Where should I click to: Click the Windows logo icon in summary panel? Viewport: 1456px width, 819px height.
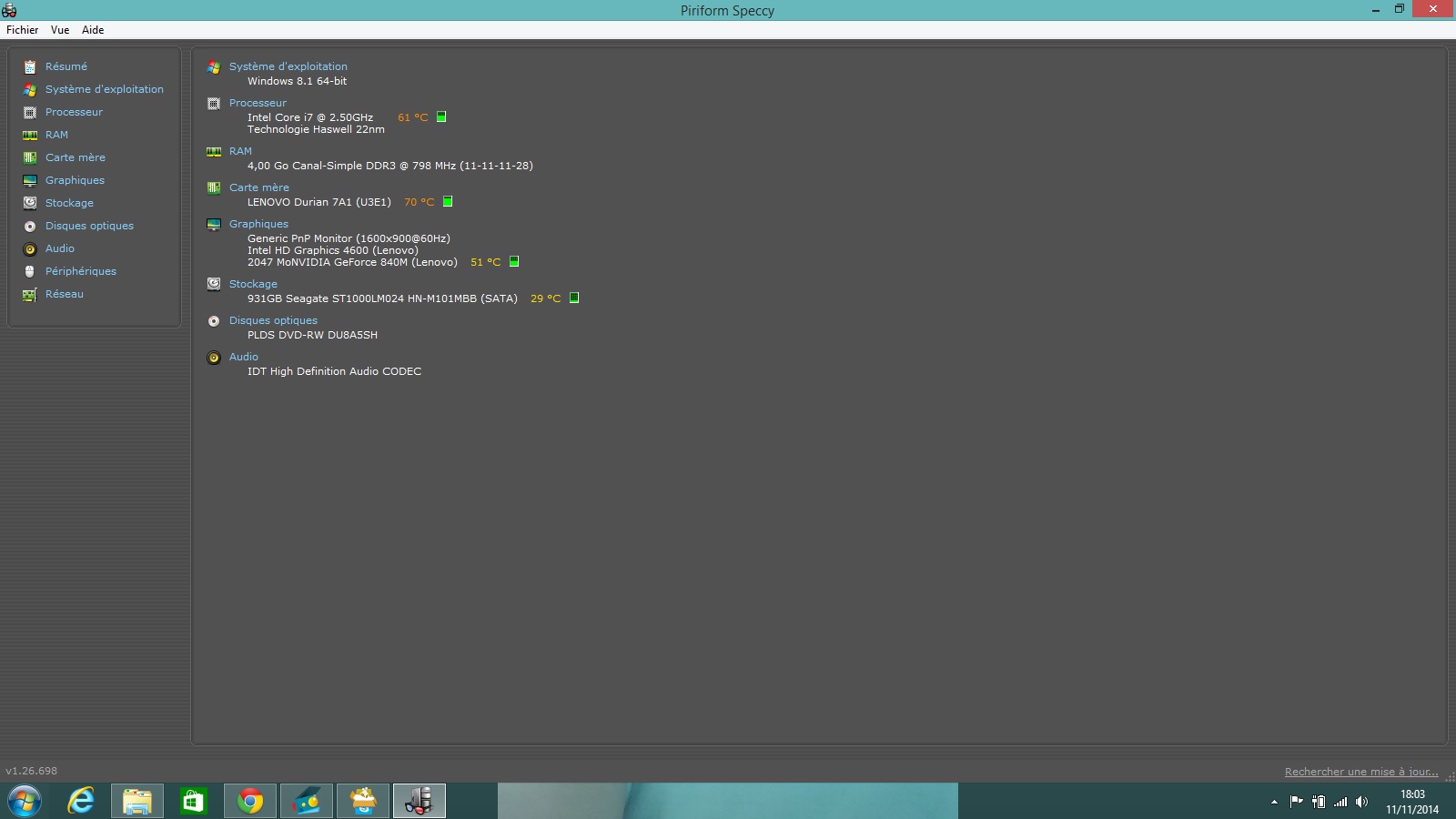point(214,66)
